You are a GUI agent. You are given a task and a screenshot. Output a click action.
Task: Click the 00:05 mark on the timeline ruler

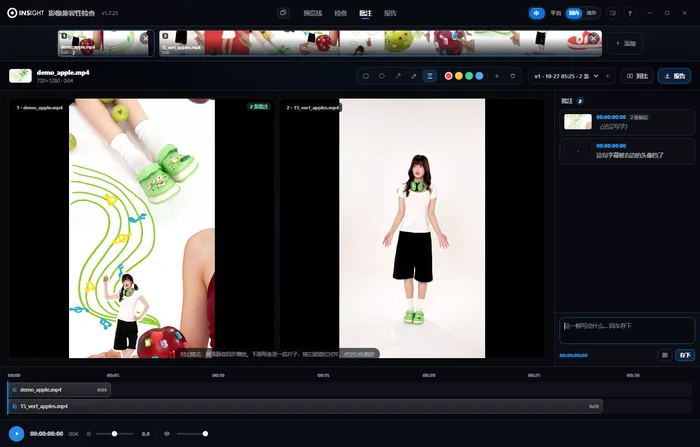click(x=113, y=375)
